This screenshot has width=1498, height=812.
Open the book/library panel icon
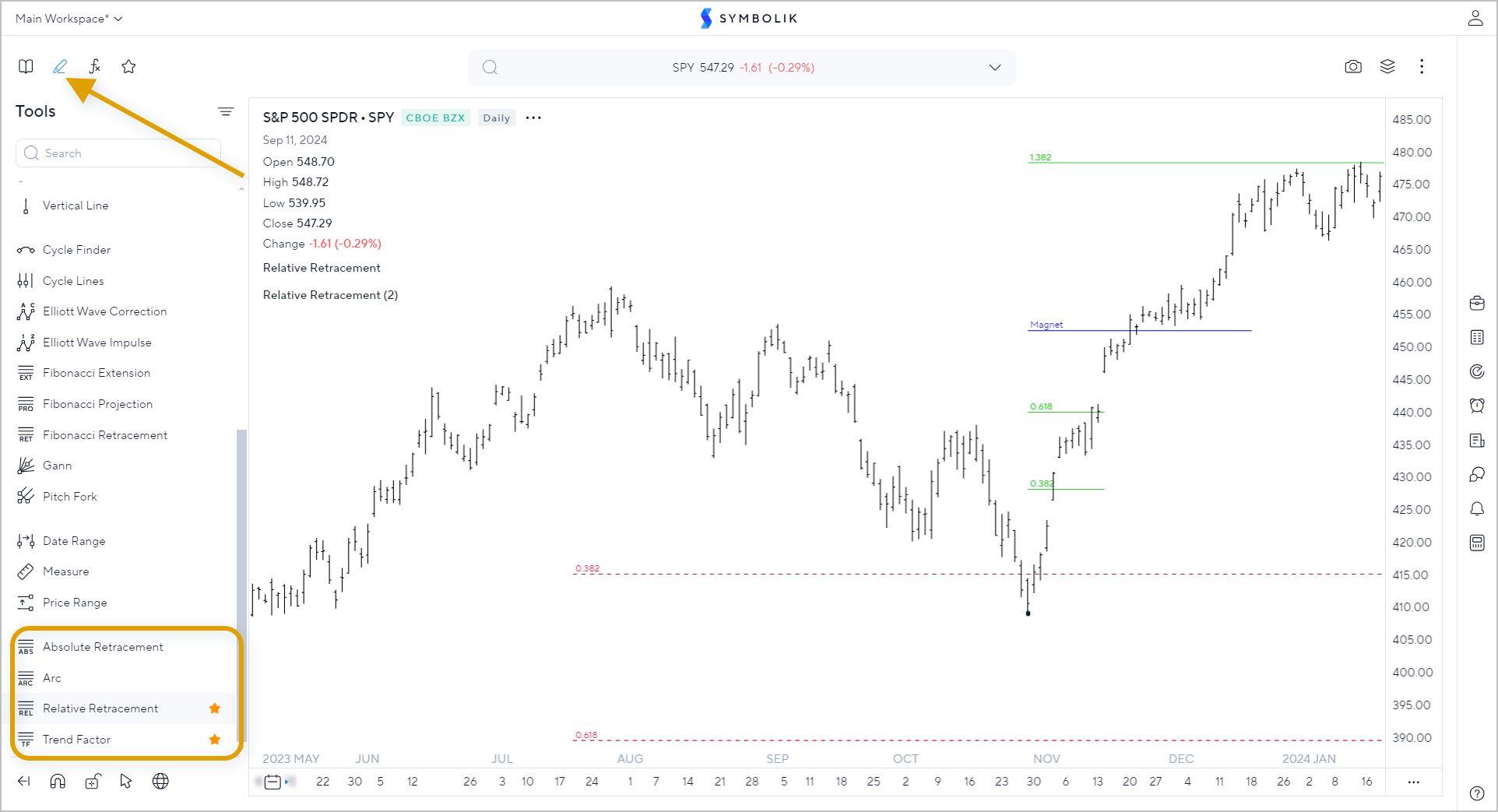click(x=26, y=66)
